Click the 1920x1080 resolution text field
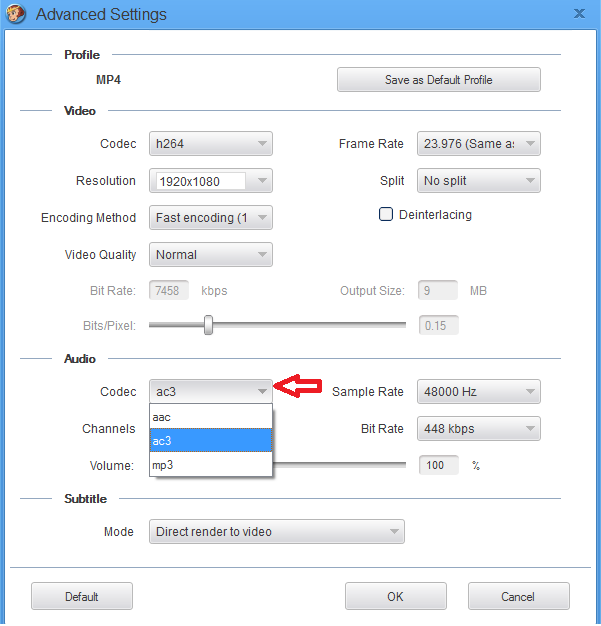The height and width of the screenshot is (626, 601). click(201, 181)
